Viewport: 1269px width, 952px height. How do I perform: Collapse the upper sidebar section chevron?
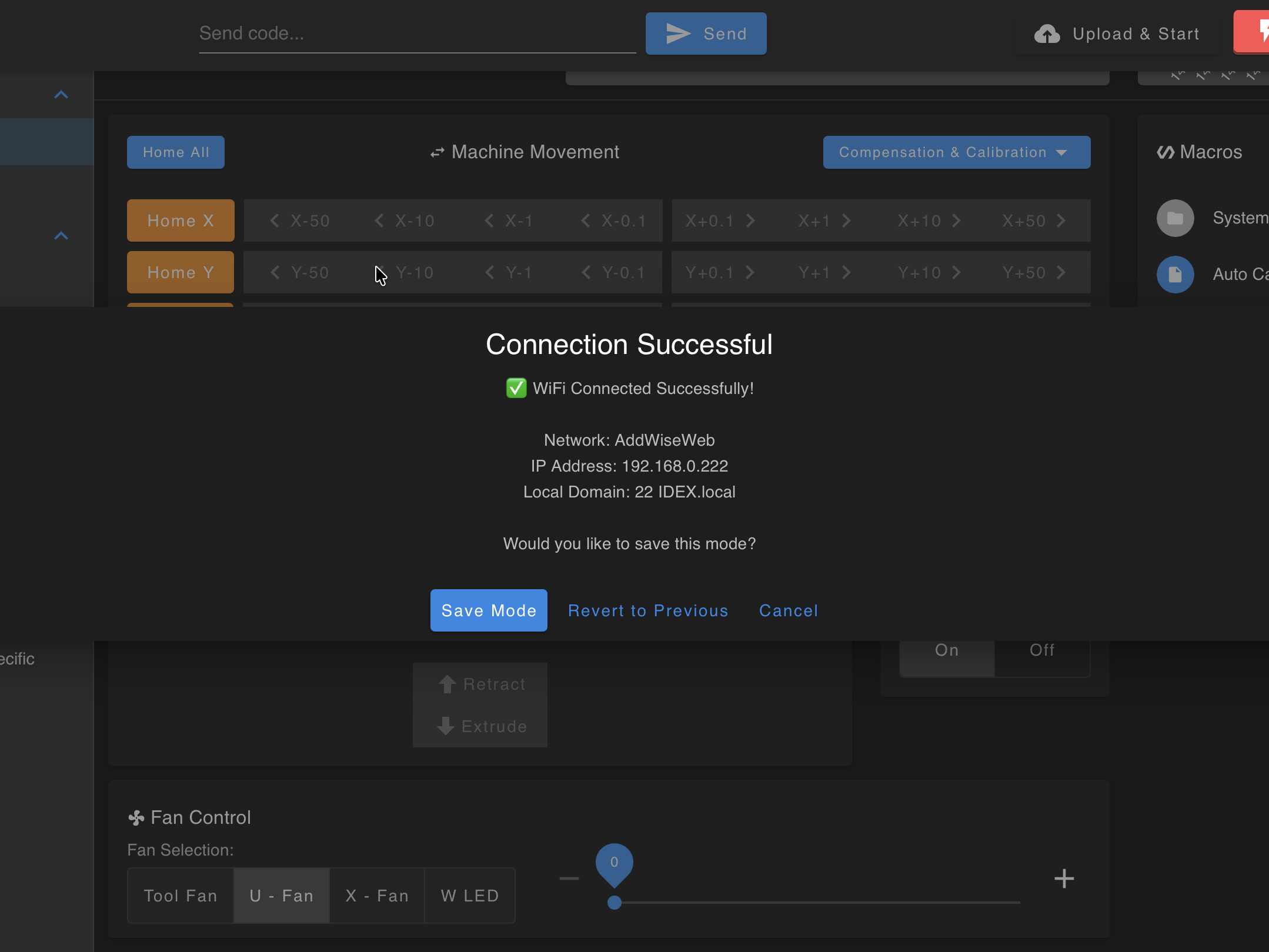tap(61, 95)
